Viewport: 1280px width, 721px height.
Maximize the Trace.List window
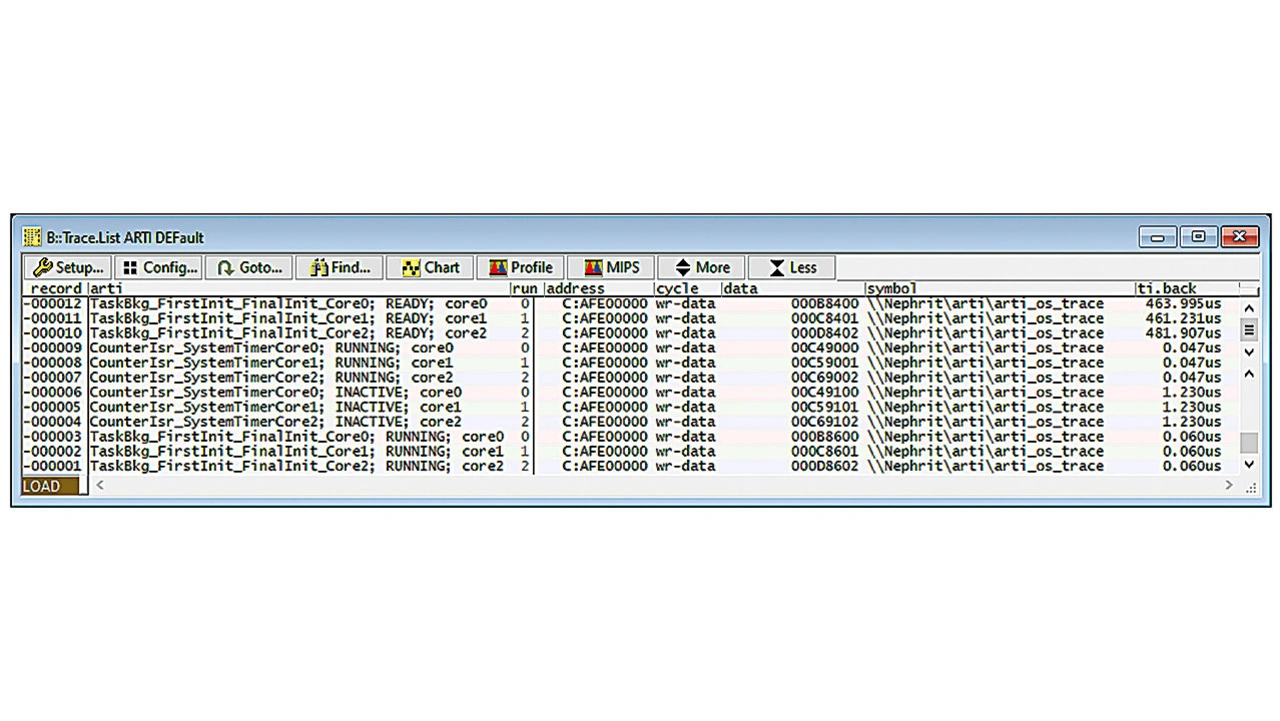pos(1198,238)
